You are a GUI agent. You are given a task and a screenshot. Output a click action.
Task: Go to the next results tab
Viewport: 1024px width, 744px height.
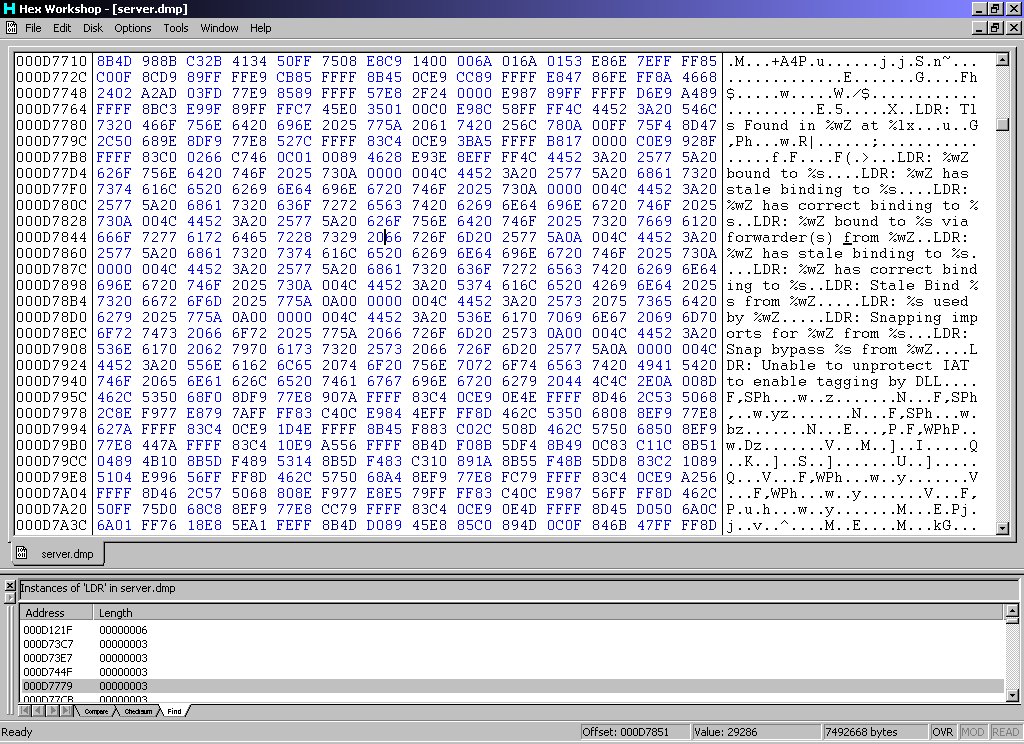pos(51,711)
